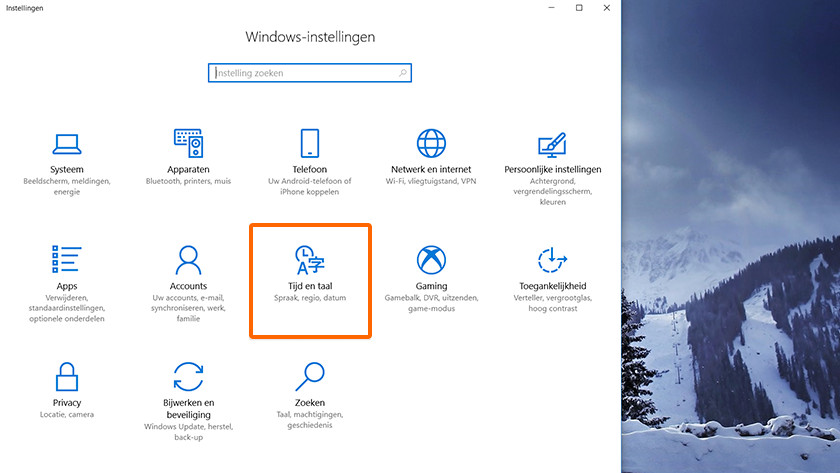The height and width of the screenshot is (473, 840).
Task: Click 'Gamebalk, DVR, uitzenden' description text
Action: [431, 299]
